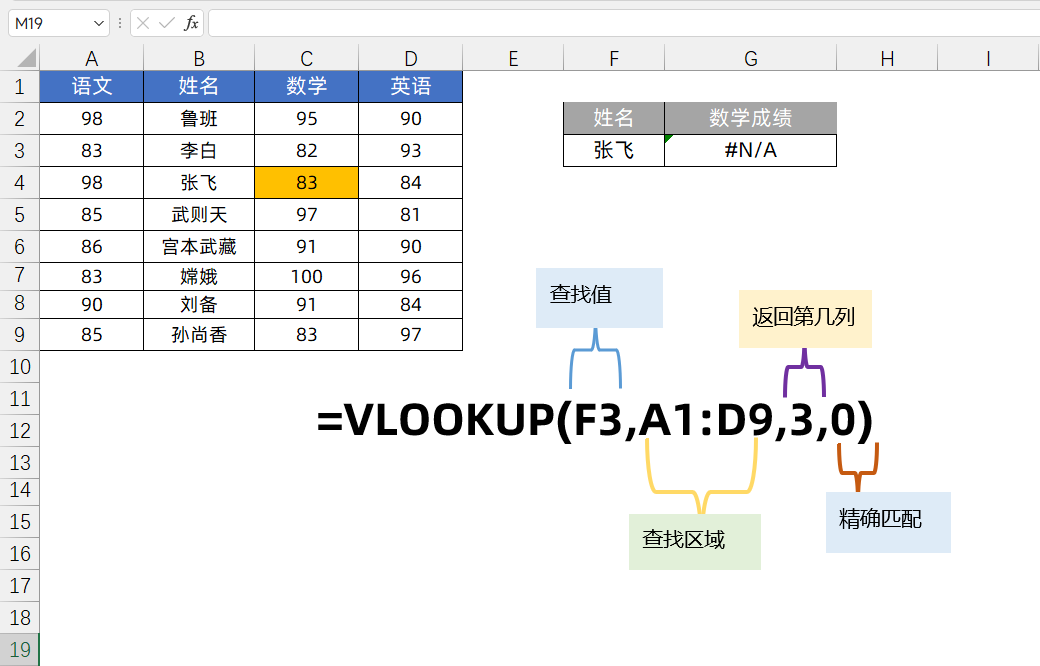Screen dimensions: 1040x666
Task: Select row 19 header
Action: [19, 649]
